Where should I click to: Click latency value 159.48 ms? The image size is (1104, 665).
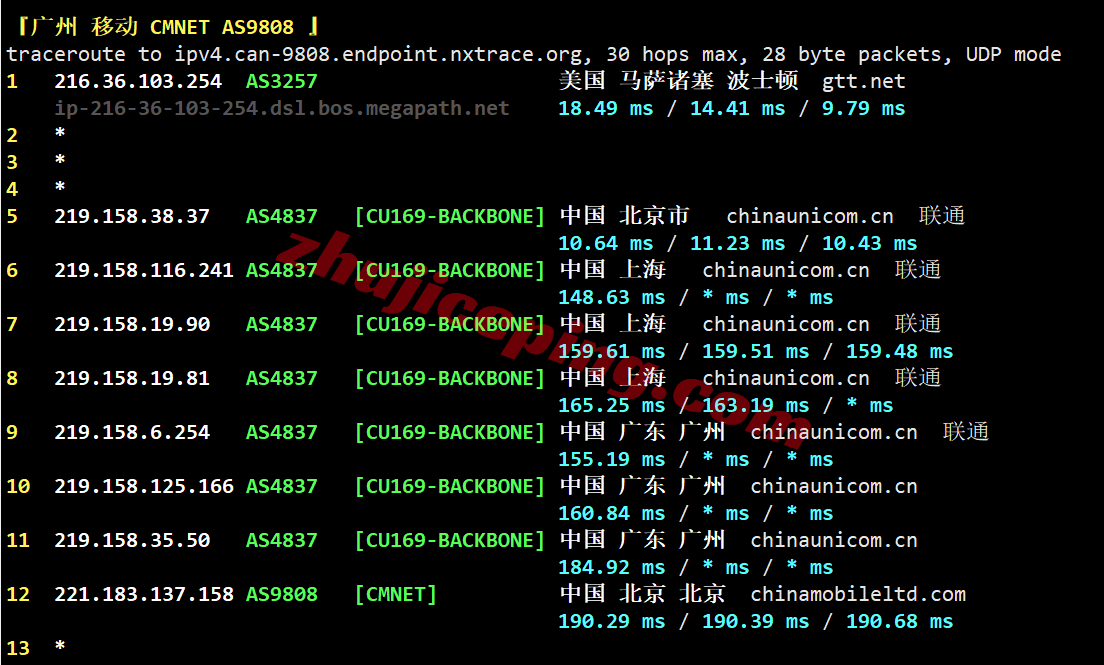899,352
